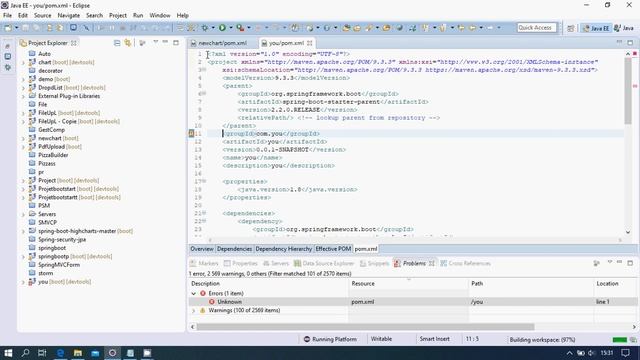Select the PizzaBuilder project

click(x=53, y=155)
